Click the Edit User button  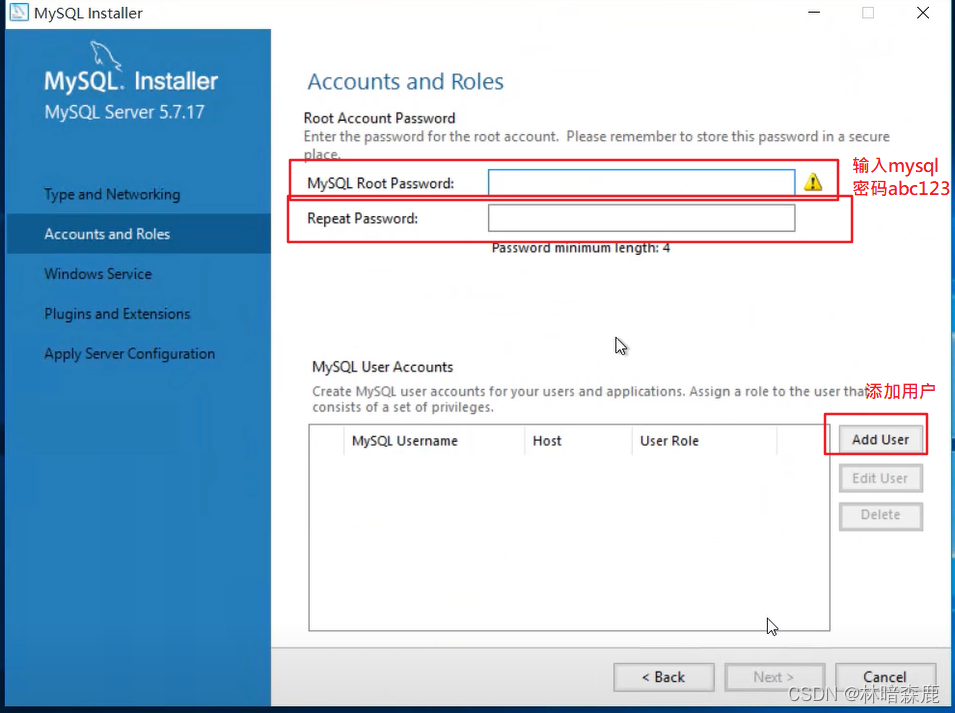tap(880, 478)
